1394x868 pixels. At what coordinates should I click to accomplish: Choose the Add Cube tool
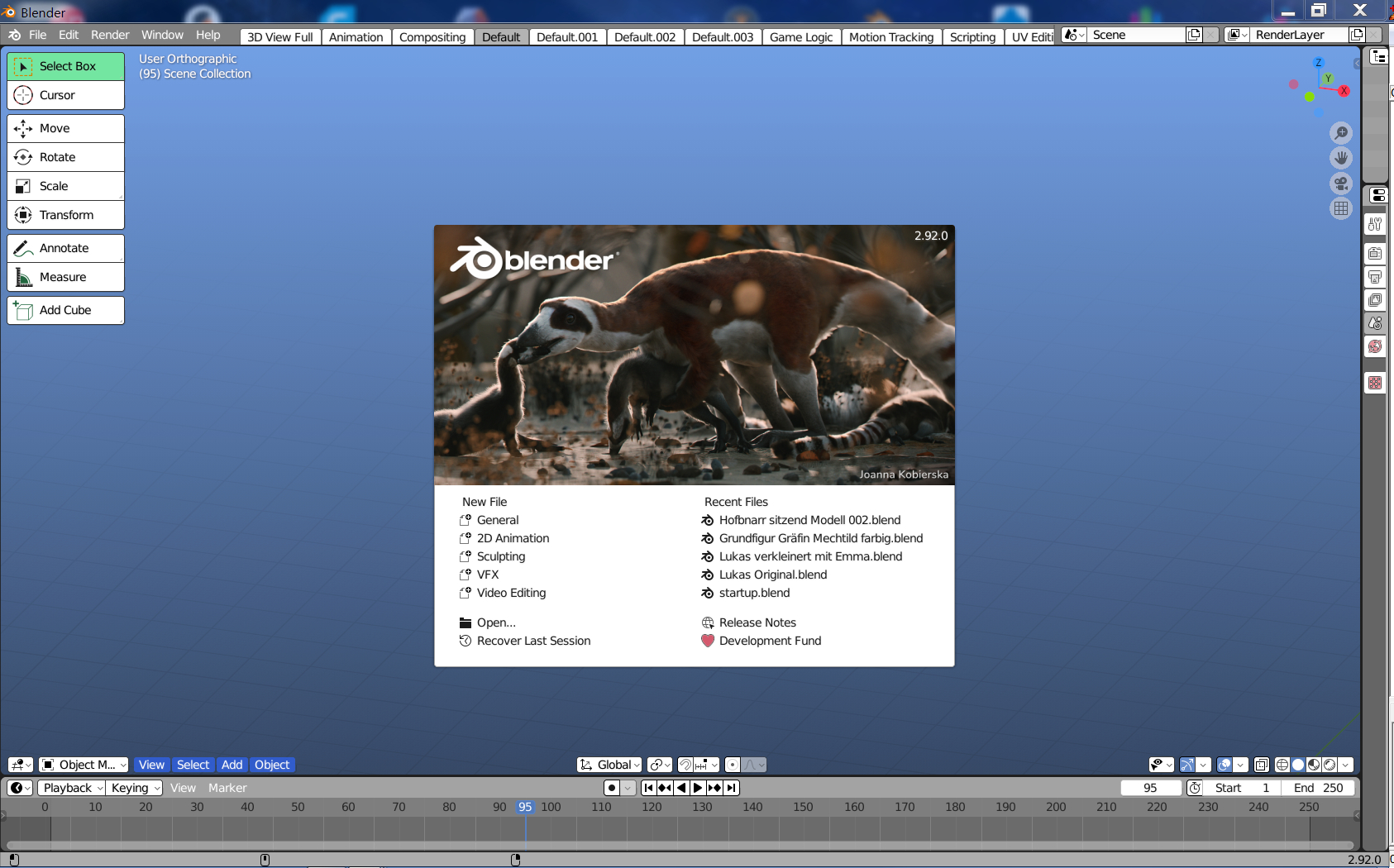click(65, 310)
